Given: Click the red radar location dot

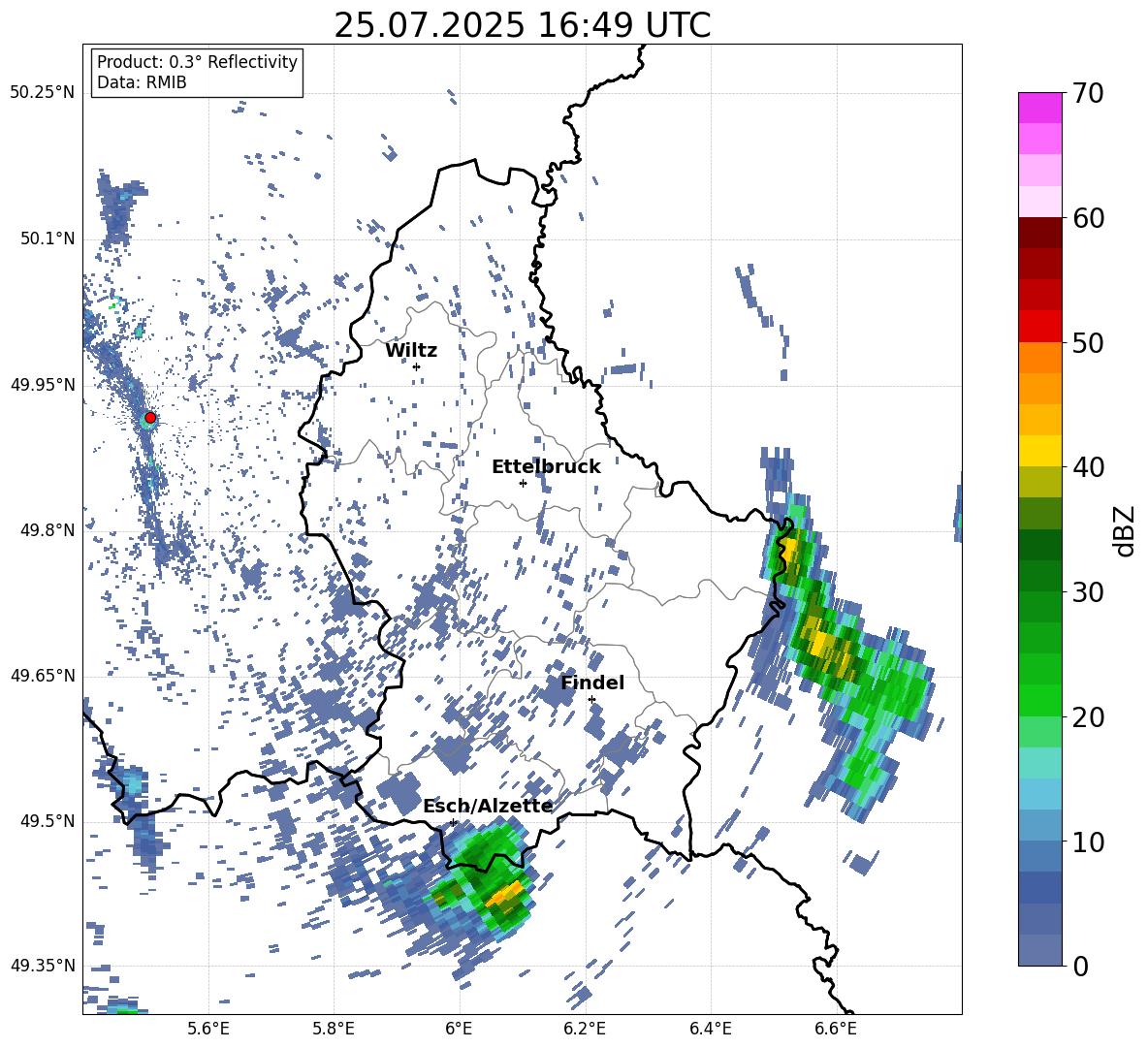Looking at the screenshot, I should click(150, 418).
